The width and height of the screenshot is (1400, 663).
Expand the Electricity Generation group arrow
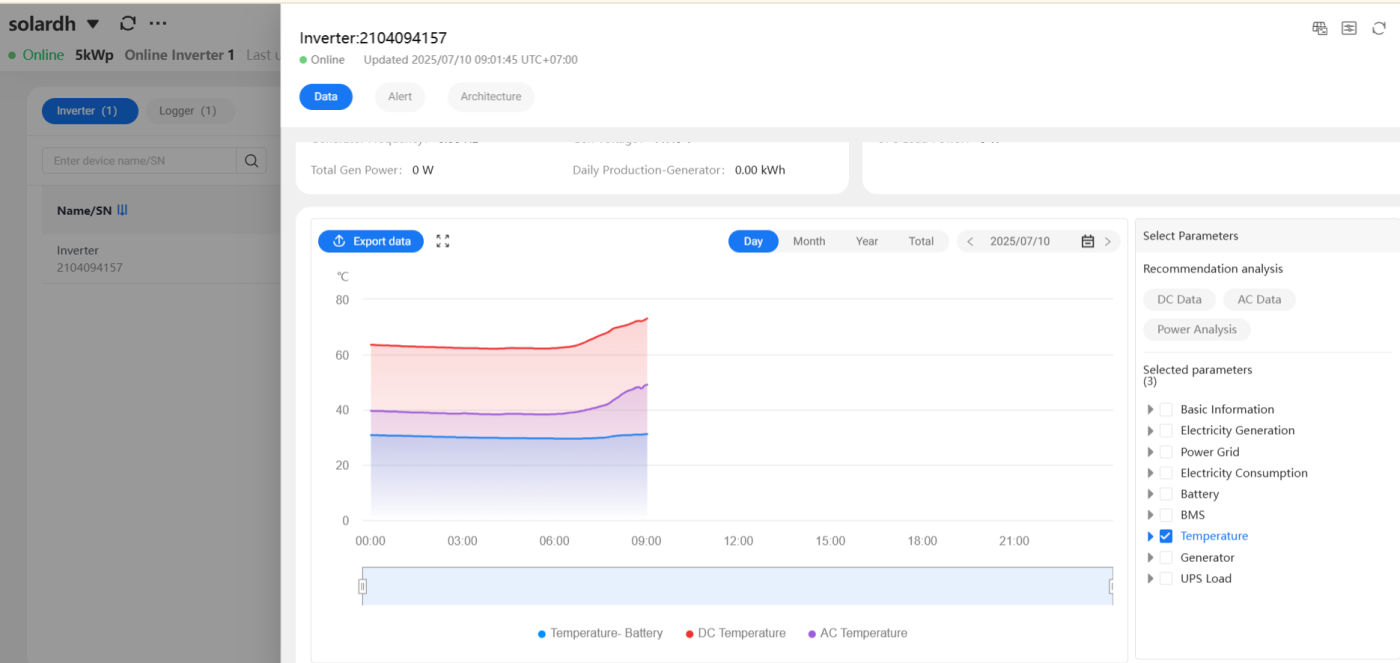point(1150,431)
